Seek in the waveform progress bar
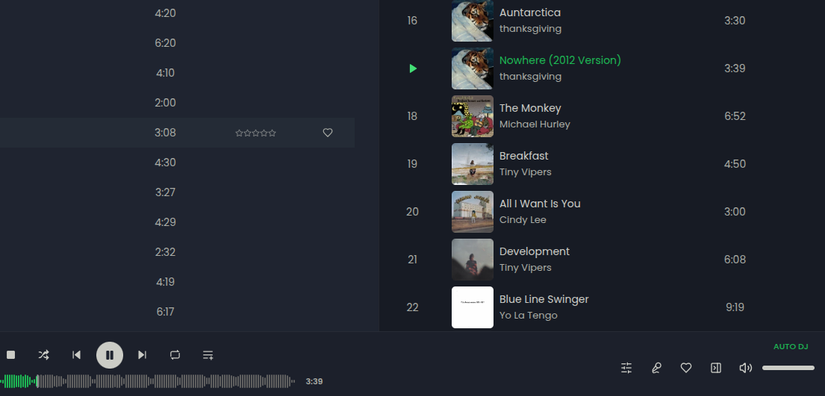Viewport: 825px width, 396px height. [x=147, y=381]
